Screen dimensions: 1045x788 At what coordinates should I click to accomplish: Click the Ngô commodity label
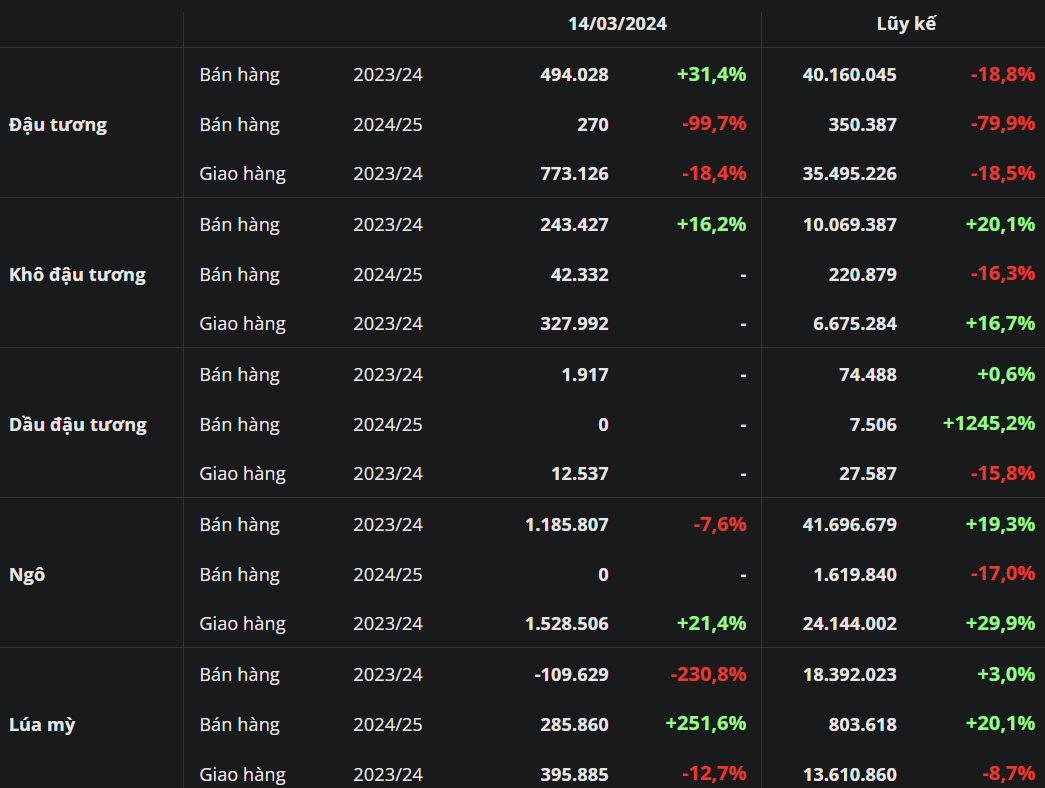point(27,575)
